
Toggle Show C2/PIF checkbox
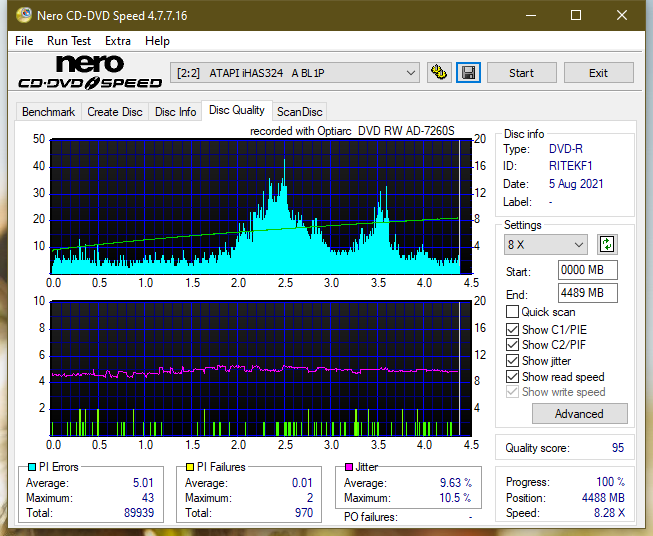click(512, 345)
